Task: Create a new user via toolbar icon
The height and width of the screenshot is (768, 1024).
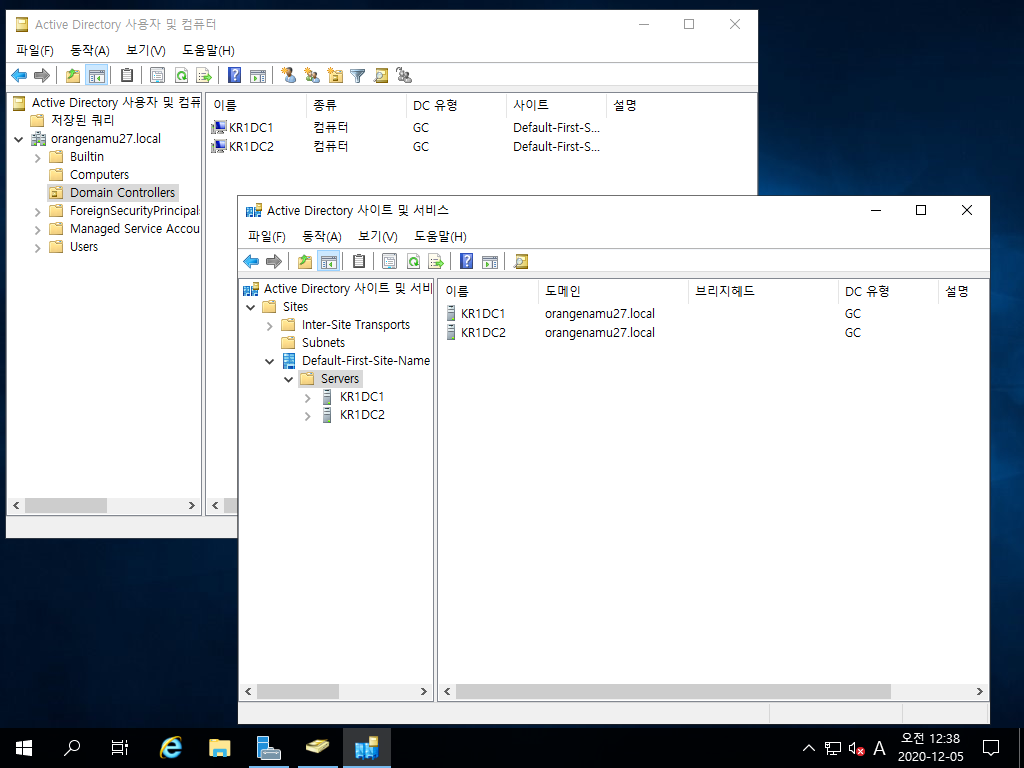Action: [x=289, y=76]
